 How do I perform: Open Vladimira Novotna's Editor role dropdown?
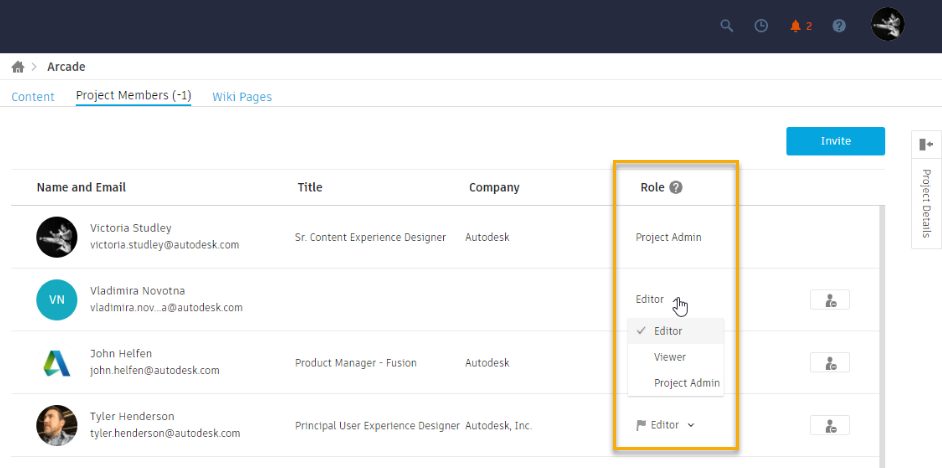pos(650,299)
